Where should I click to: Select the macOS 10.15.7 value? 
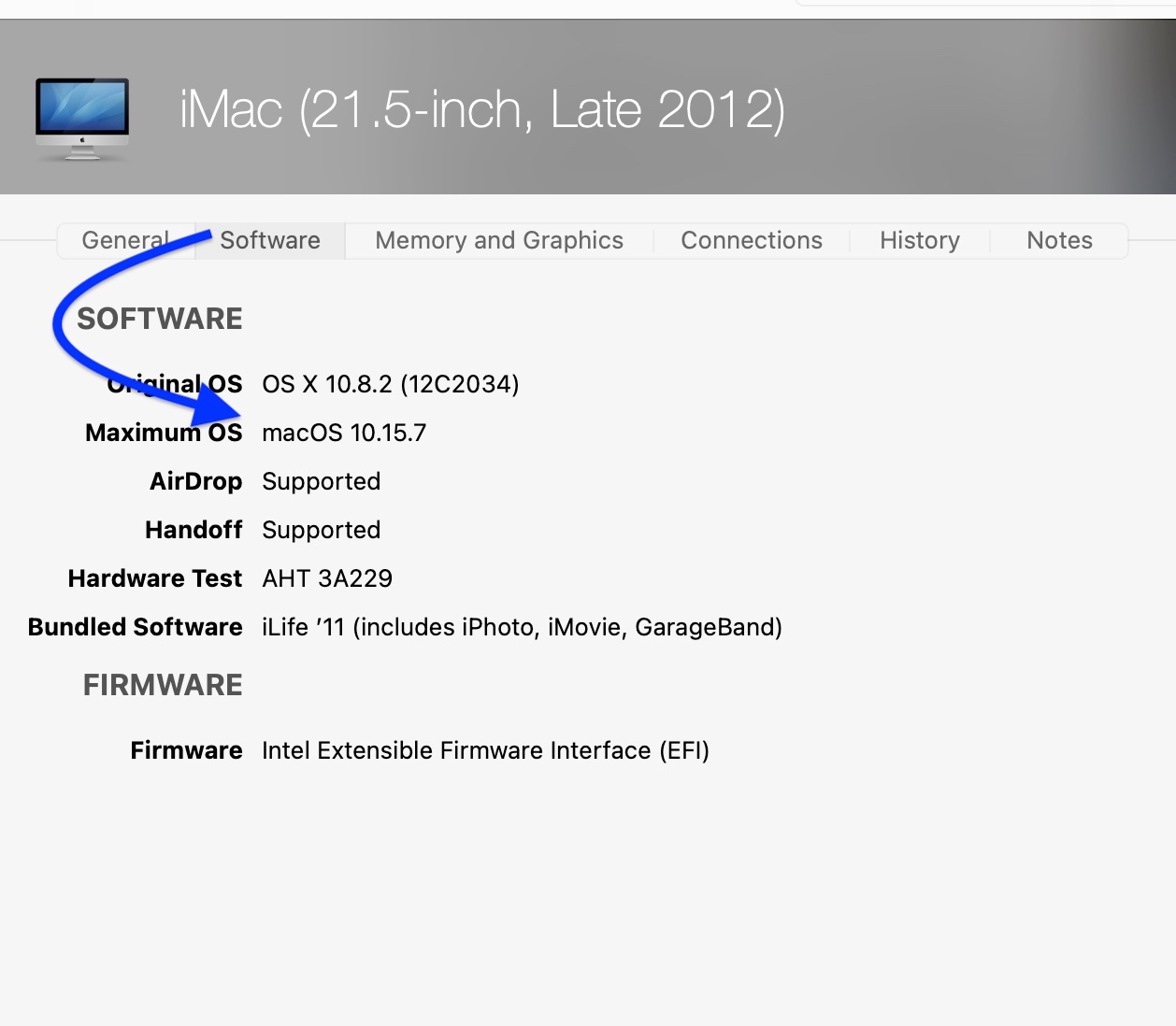344,433
